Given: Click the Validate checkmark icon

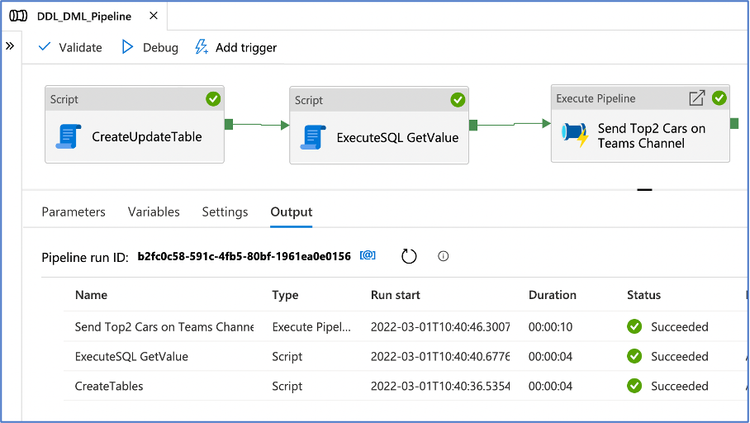Looking at the screenshot, I should (45, 47).
